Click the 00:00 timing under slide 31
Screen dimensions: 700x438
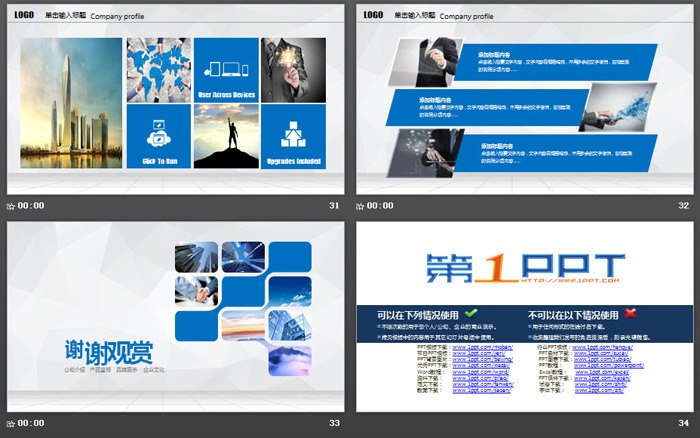(x=31, y=206)
